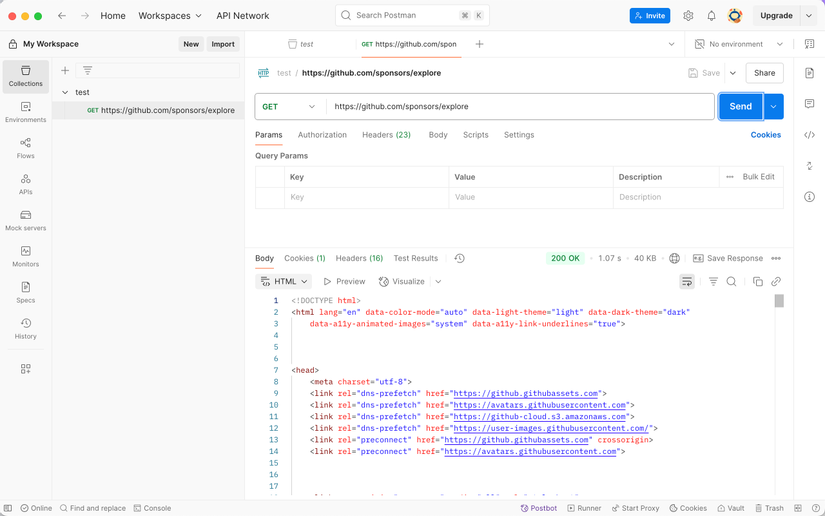
Task: Open the settings gear icon
Action: click(688, 16)
